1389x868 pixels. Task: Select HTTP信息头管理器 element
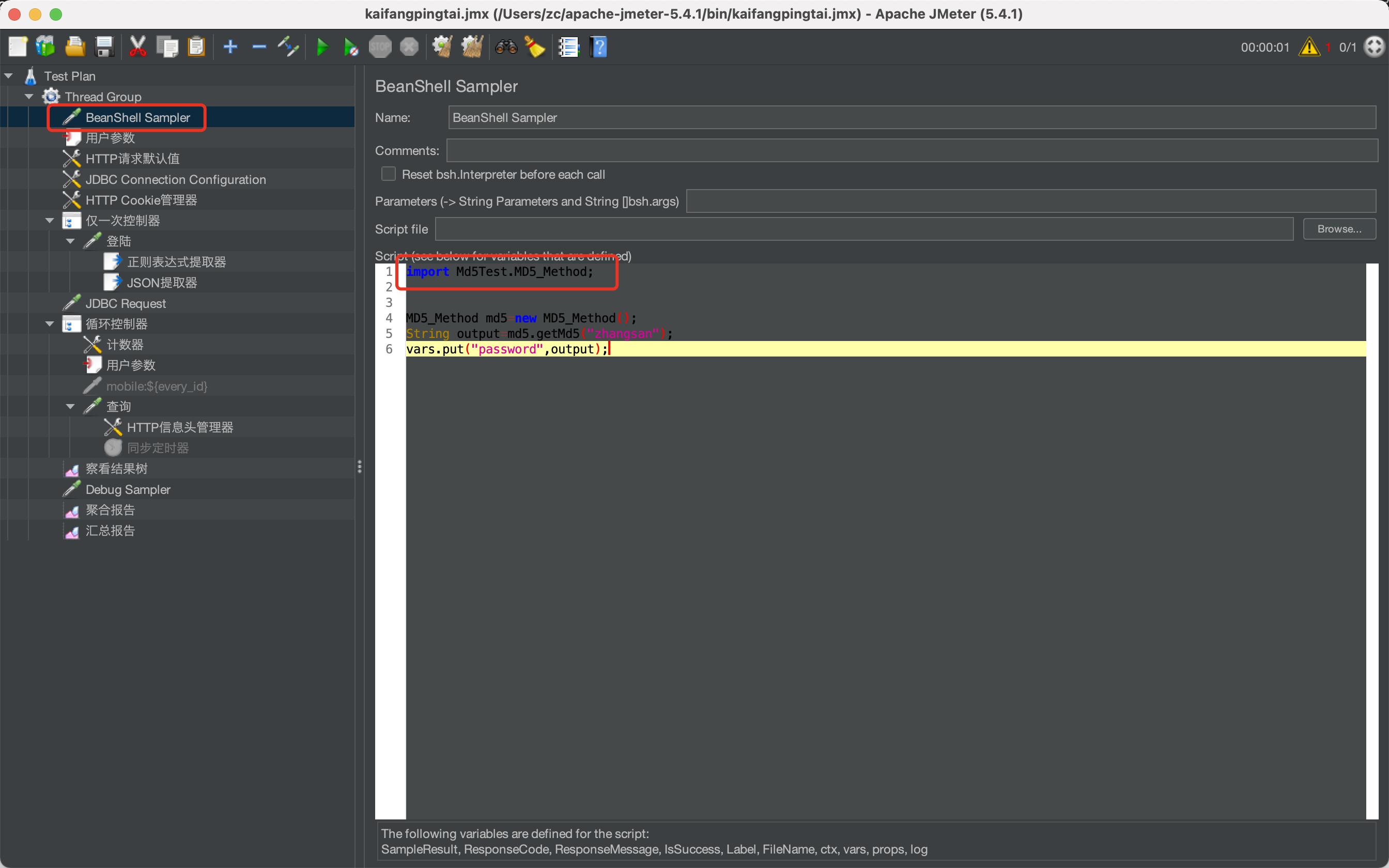tap(180, 427)
